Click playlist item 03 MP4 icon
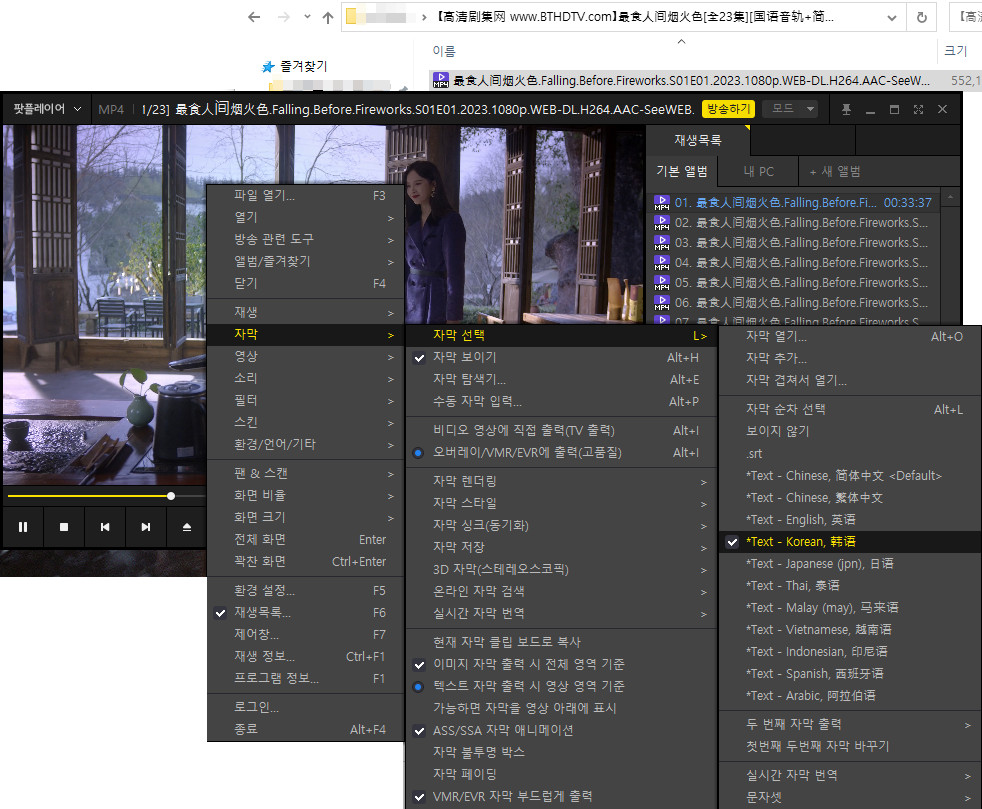982x809 pixels. click(x=661, y=243)
